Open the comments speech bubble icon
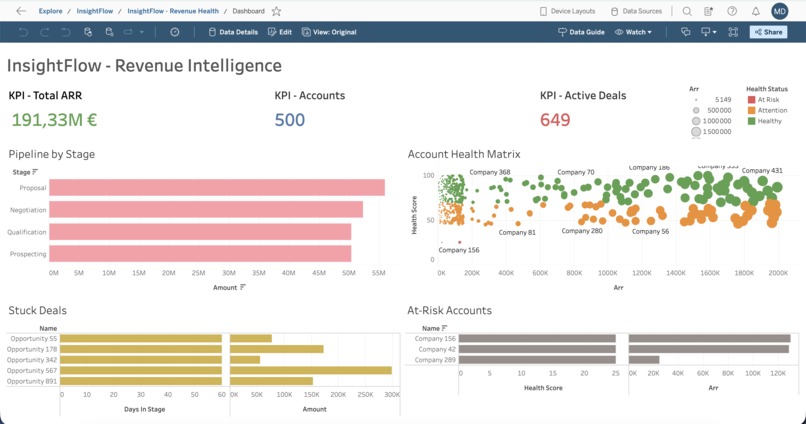The height and width of the screenshot is (424, 806). 686,32
